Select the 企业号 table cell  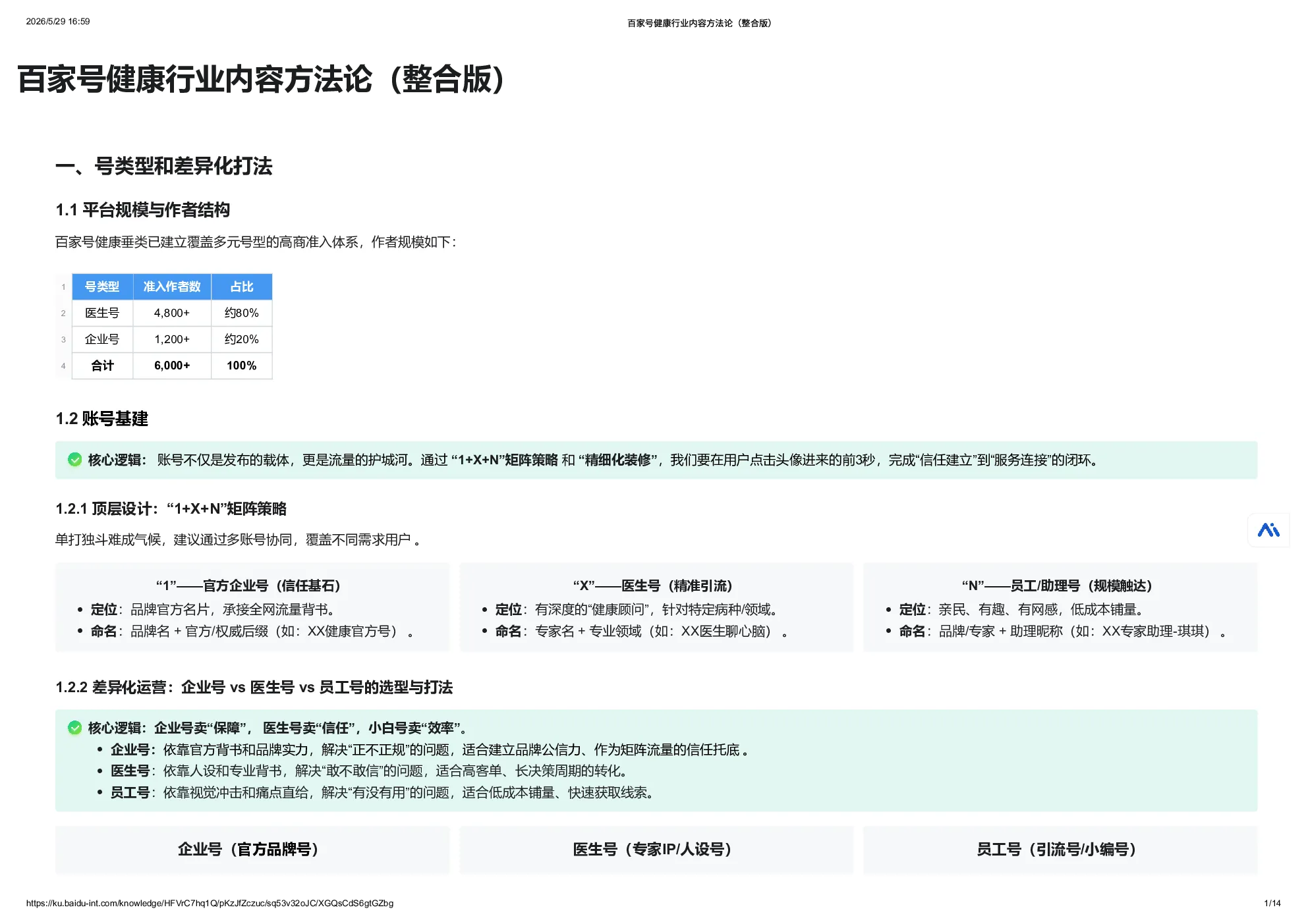102,339
